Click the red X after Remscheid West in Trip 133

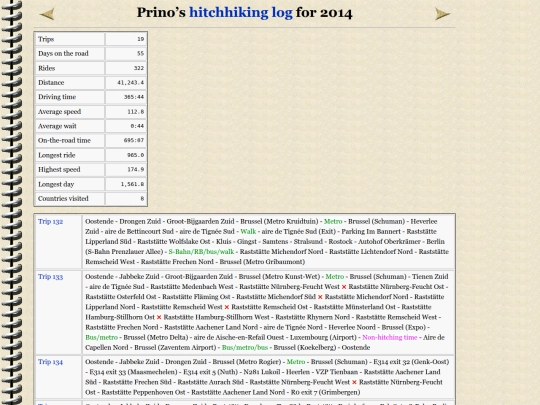[227, 307]
